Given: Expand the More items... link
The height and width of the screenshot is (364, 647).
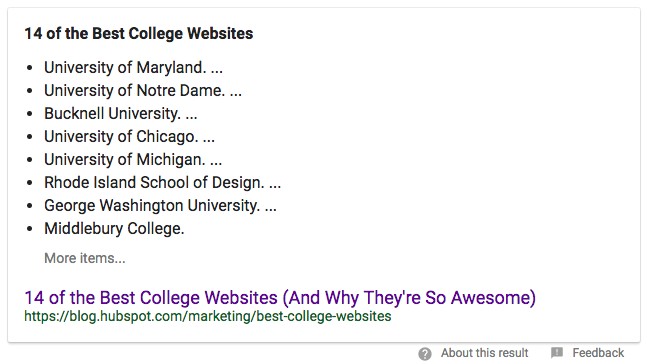Looking at the screenshot, I should [85, 258].
